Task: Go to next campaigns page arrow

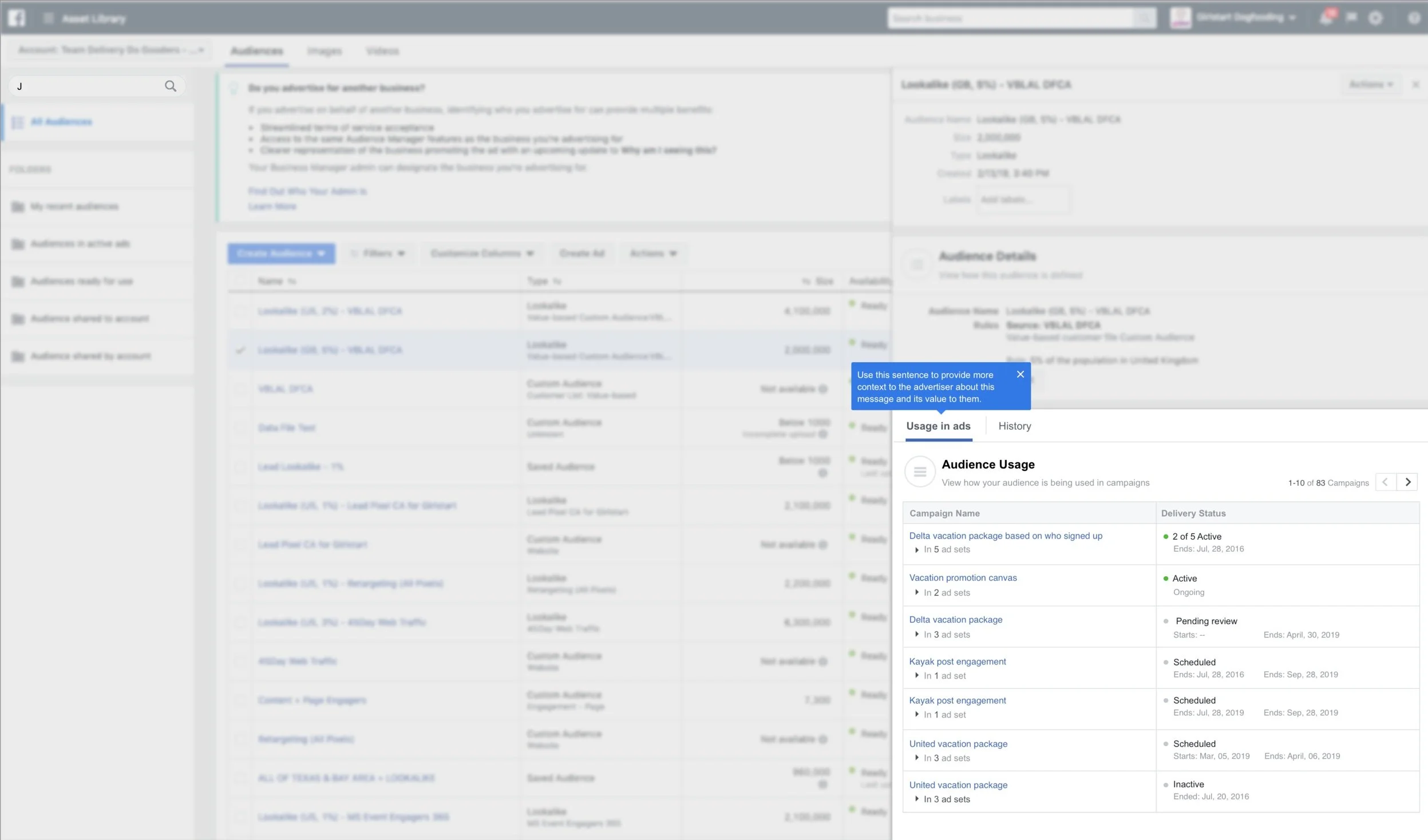Action: click(x=1407, y=482)
